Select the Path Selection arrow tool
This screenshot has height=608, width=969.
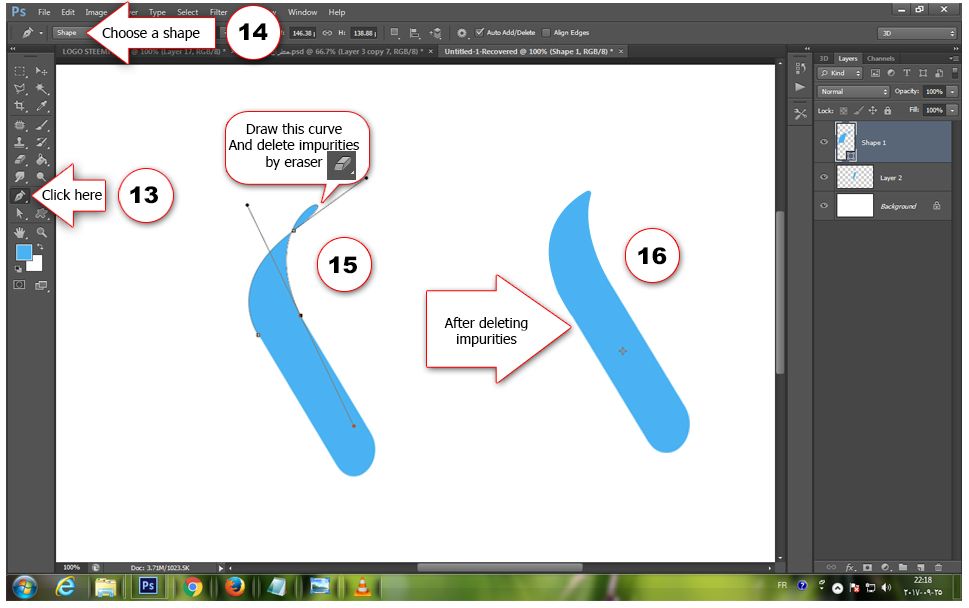click(x=20, y=214)
